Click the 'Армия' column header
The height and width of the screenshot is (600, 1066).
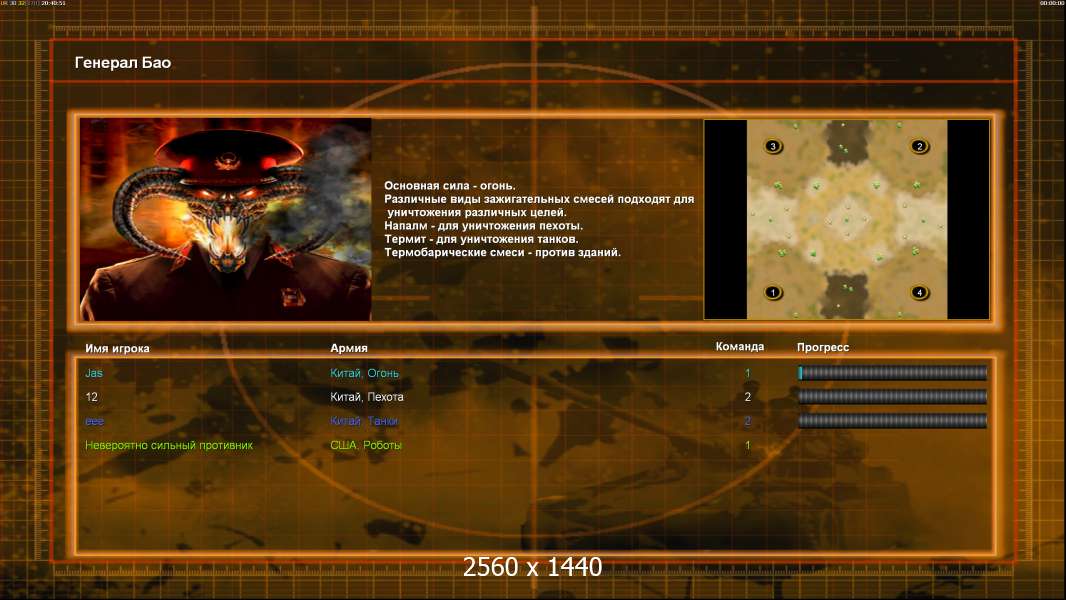pyautogui.click(x=349, y=347)
